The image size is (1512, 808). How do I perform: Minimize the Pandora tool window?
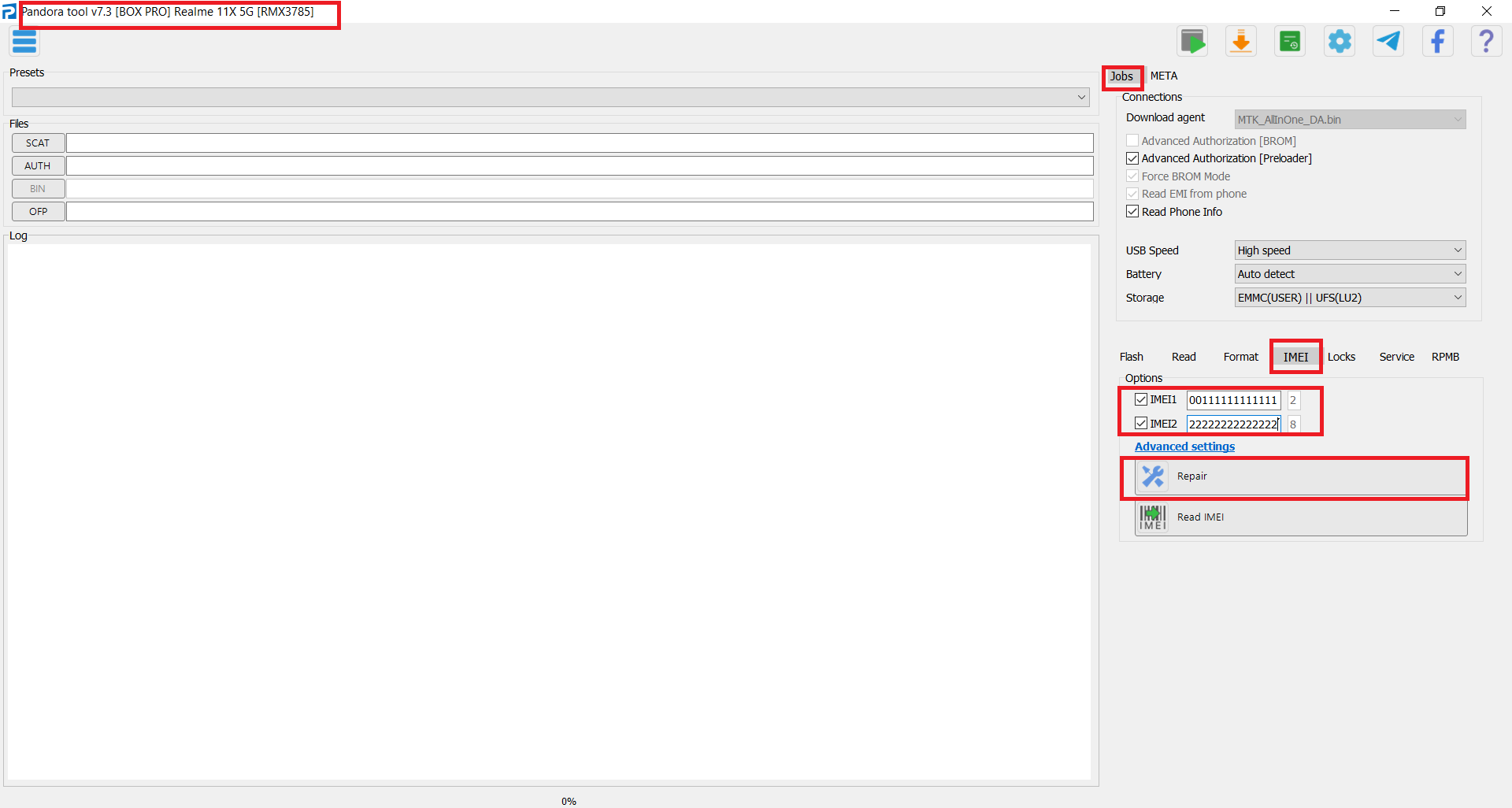click(1395, 11)
